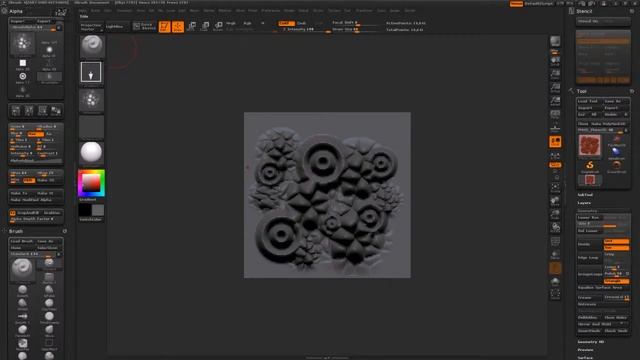640x360 pixels.
Task: Click the right shelf Scale view icon
Action: tap(555, 214)
